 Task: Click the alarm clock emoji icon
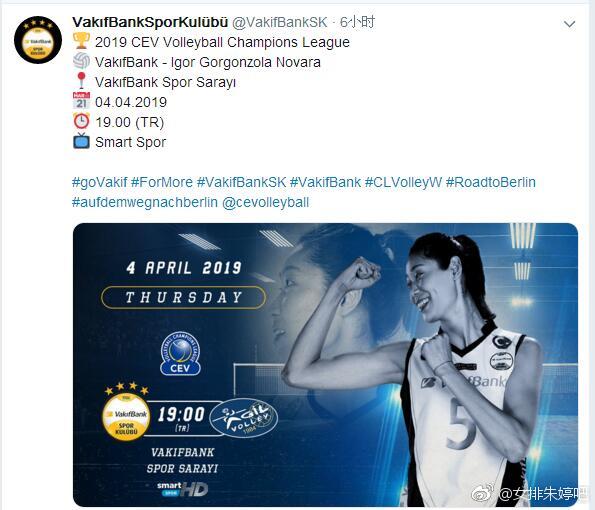click(x=81, y=121)
